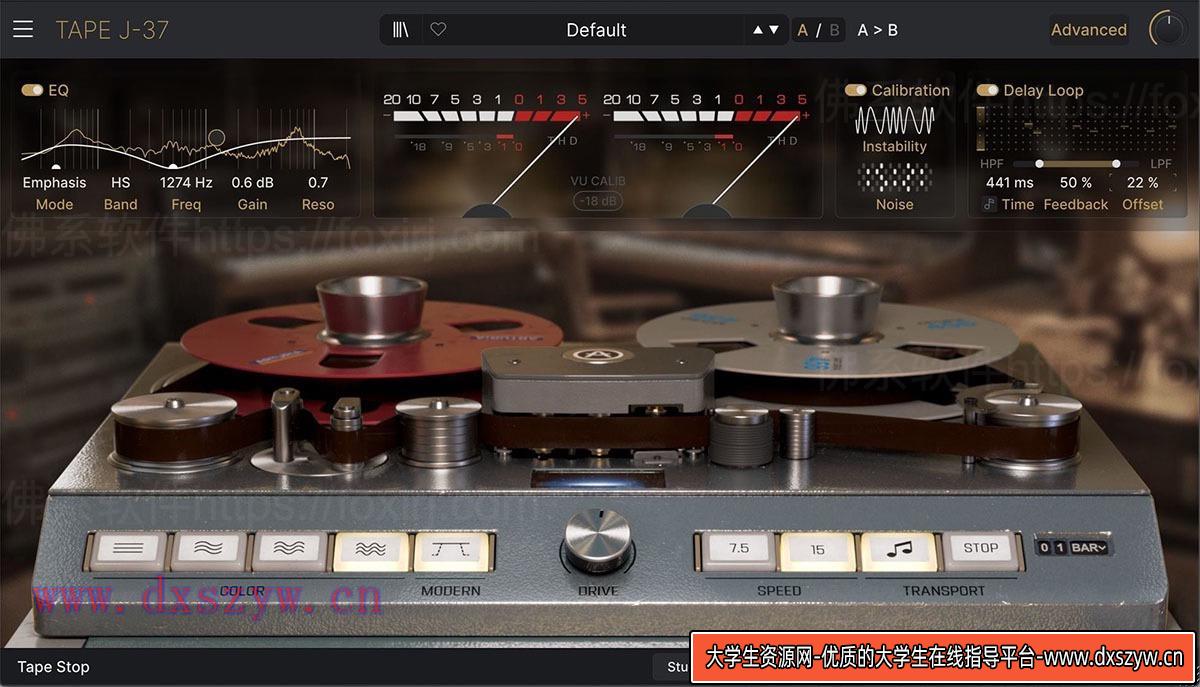Viewport: 1200px width, 687px height.
Task: Click the music note Transport button
Action: coord(900,549)
